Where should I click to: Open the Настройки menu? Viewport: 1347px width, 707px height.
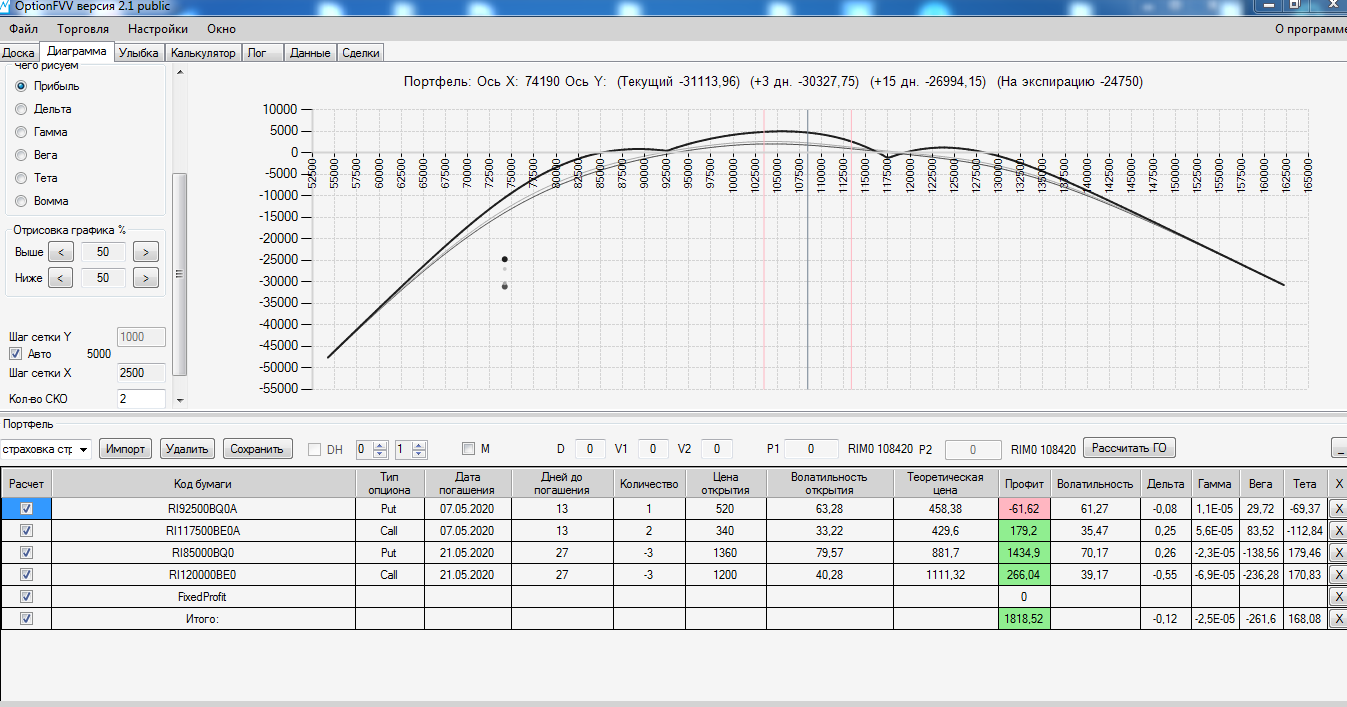[x=158, y=29]
